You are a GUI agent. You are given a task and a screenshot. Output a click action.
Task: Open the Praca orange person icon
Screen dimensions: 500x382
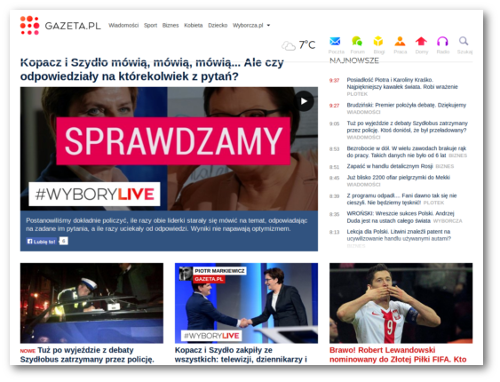click(x=400, y=41)
